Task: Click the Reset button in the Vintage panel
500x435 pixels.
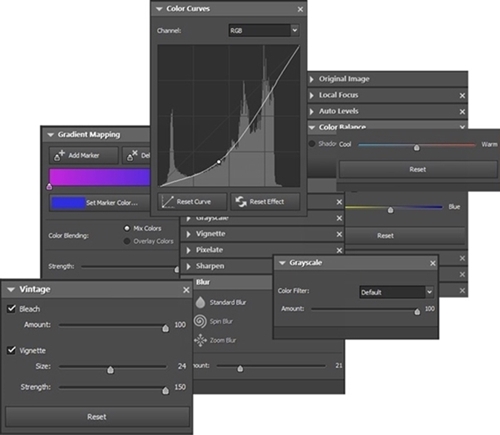Action: click(x=97, y=417)
